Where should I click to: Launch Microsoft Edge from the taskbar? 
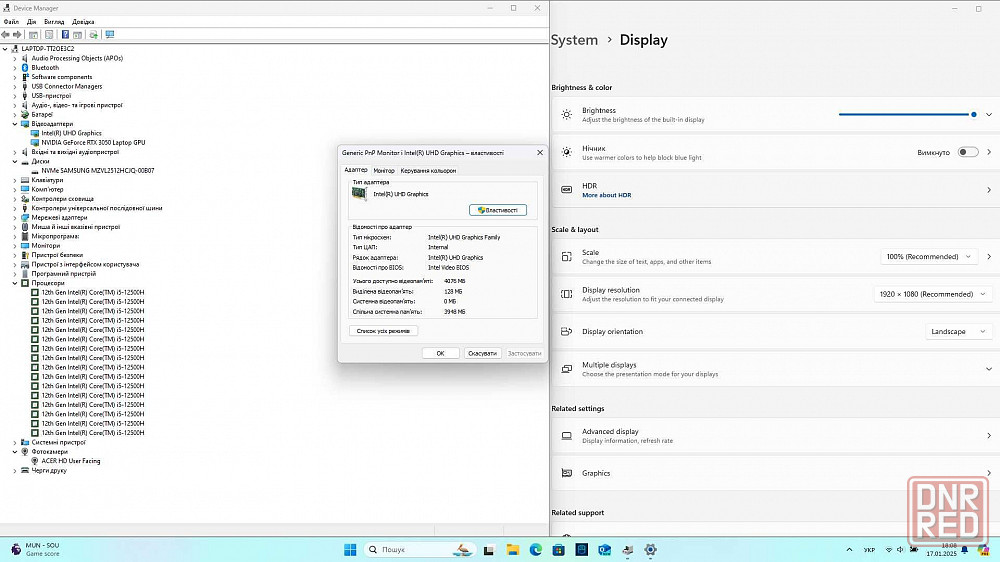pyautogui.click(x=536, y=550)
